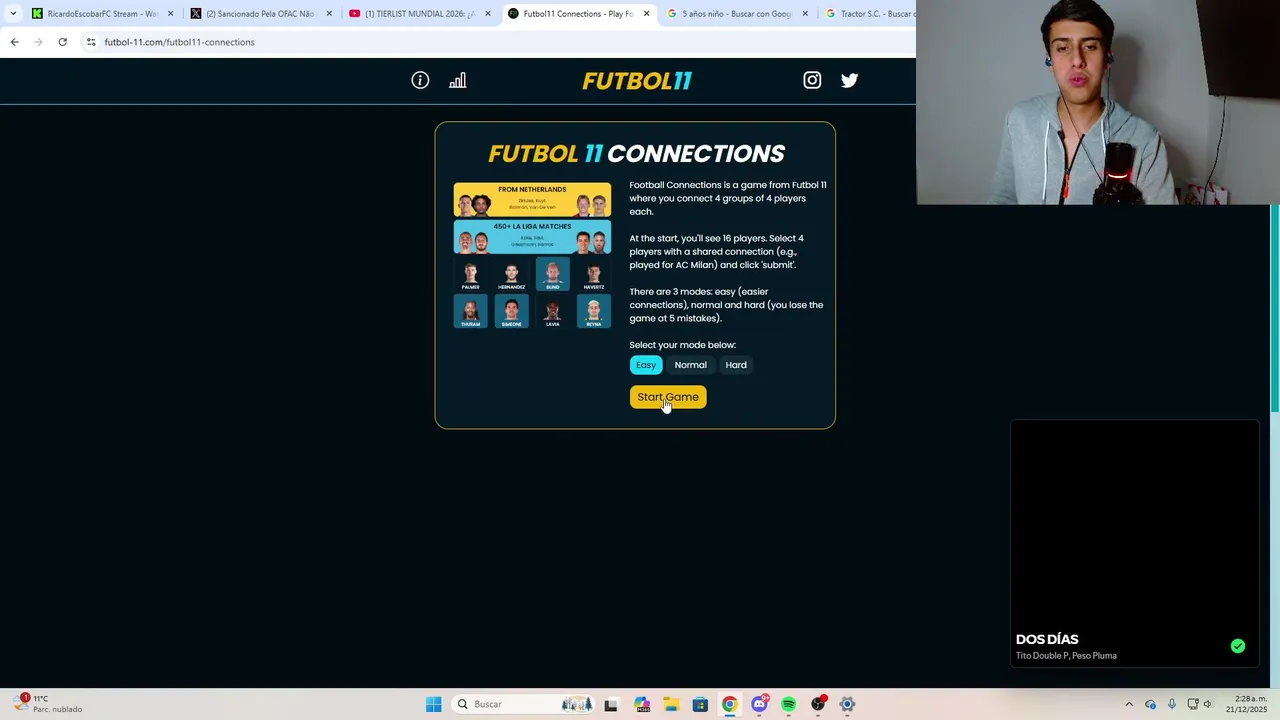Screen dimensions: 1280x720
Task: Click DOS DÍAS song title
Action: pyautogui.click(x=1047, y=639)
